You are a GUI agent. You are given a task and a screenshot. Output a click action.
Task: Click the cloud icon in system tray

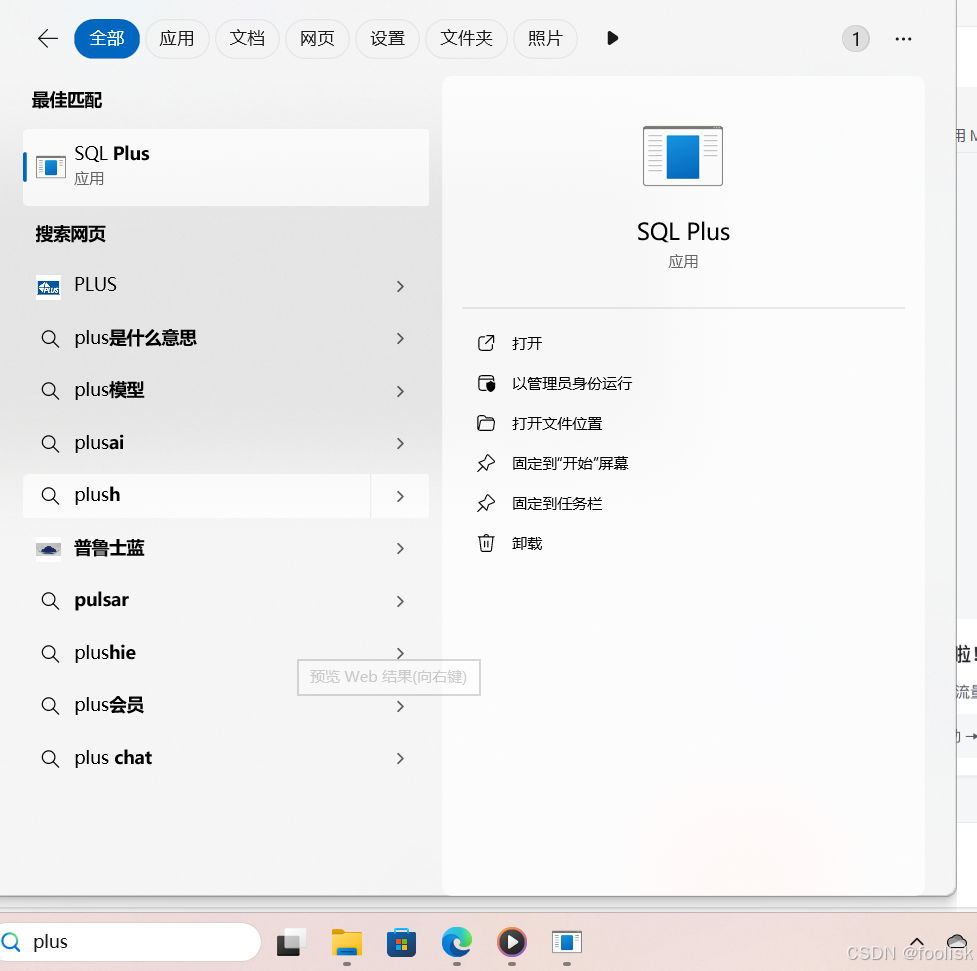[956, 941]
